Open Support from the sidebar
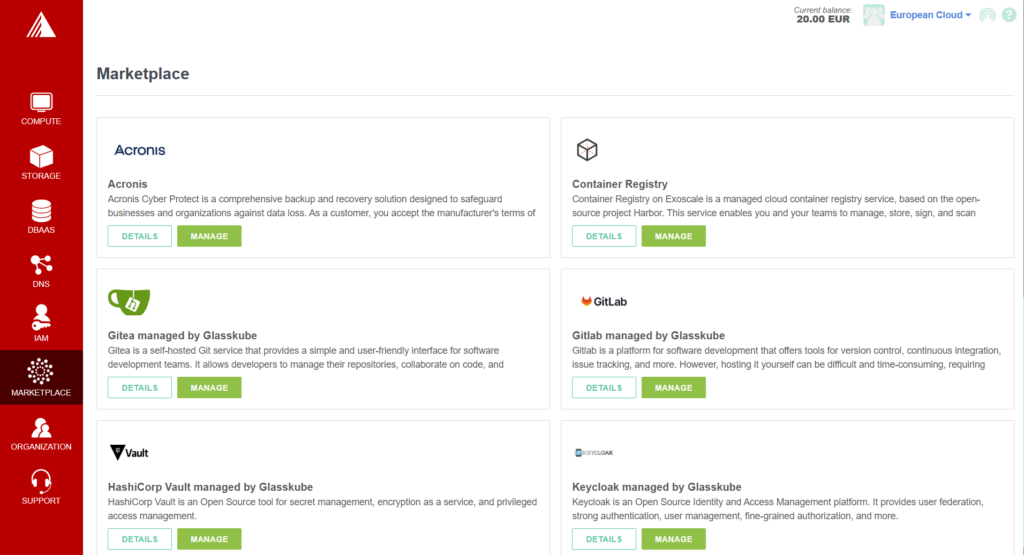Viewport: 1024px width, 555px height. pos(41,487)
